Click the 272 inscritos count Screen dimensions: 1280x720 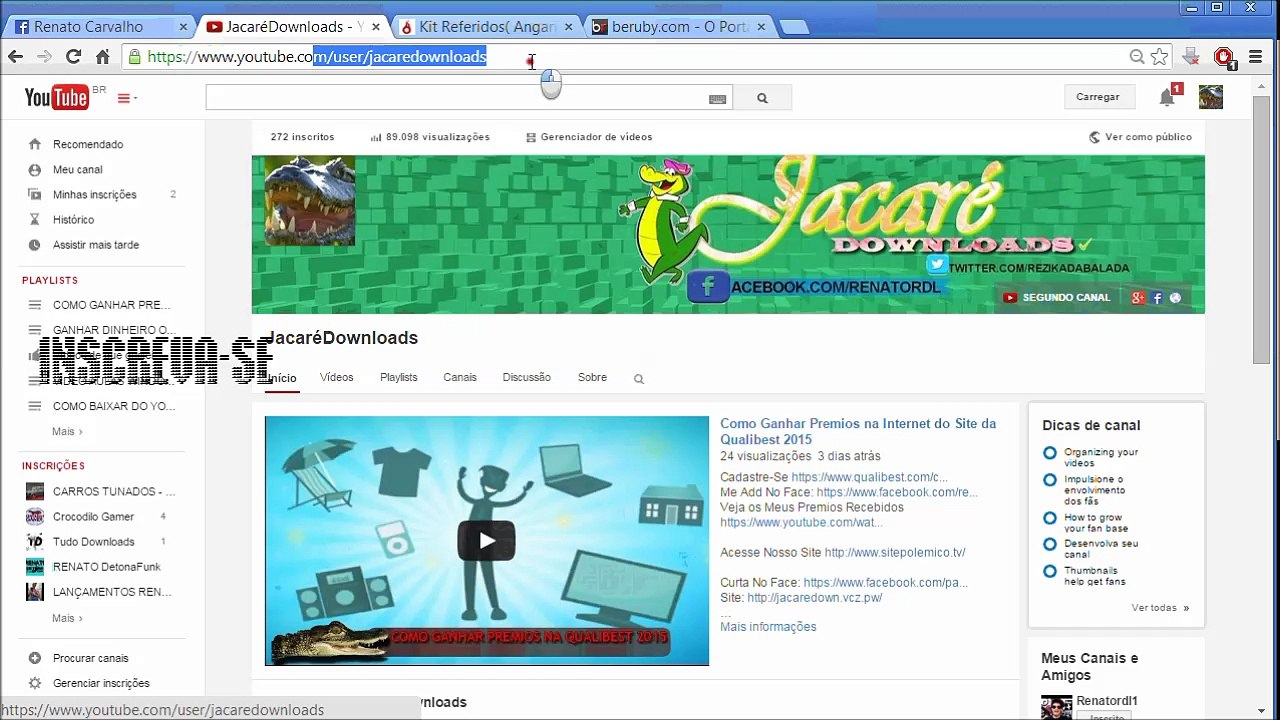(x=302, y=137)
